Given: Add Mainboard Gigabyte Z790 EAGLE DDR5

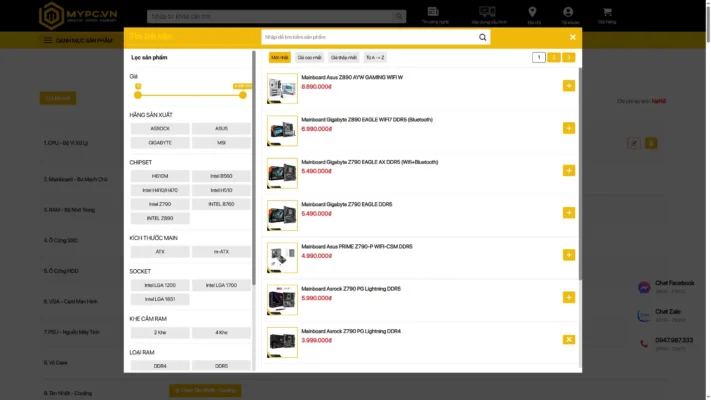Looking at the screenshot, I should click(x=569, y=213).
